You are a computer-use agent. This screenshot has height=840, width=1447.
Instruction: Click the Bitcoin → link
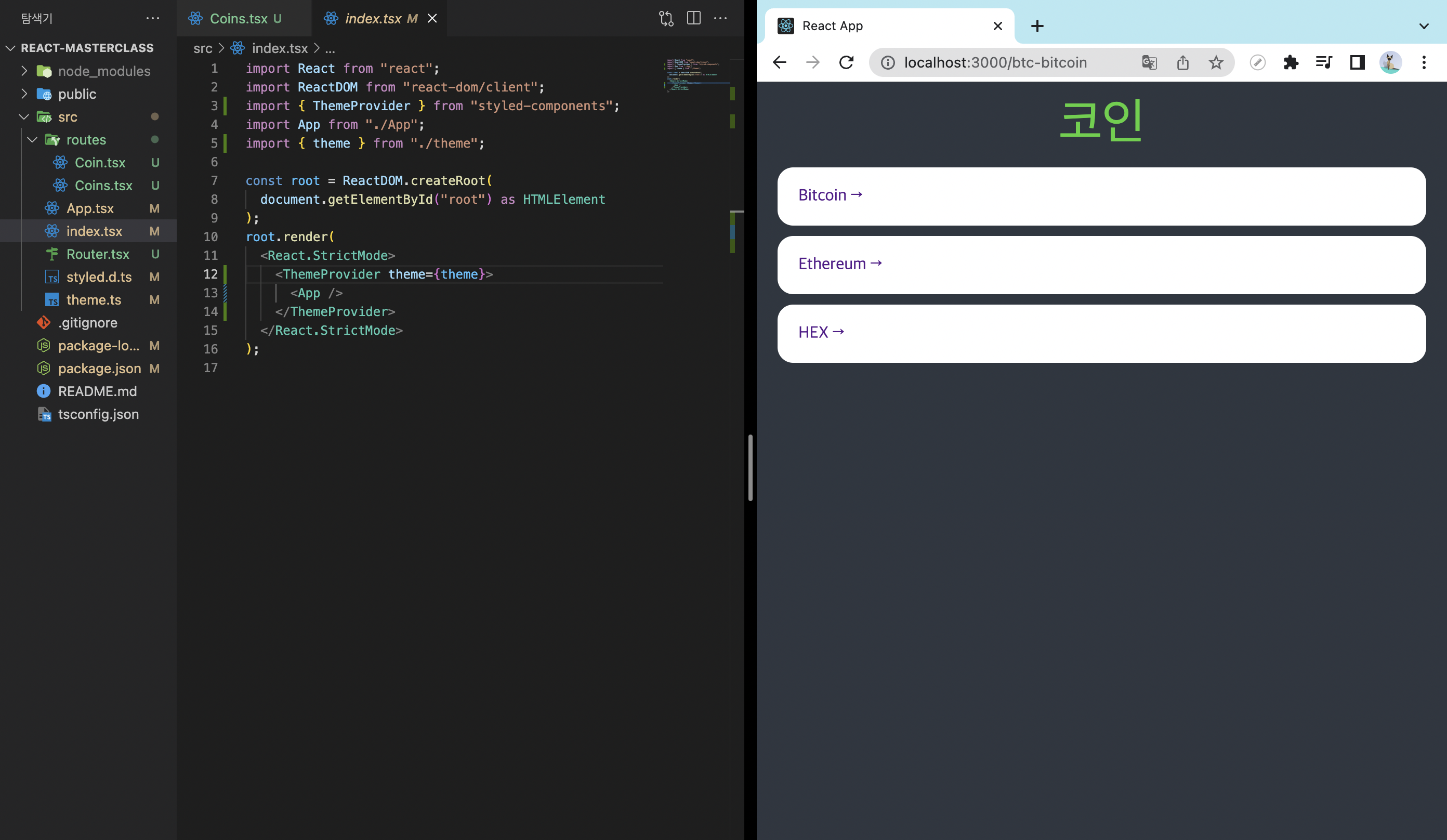pyautogui.click(x=830, y=195)
